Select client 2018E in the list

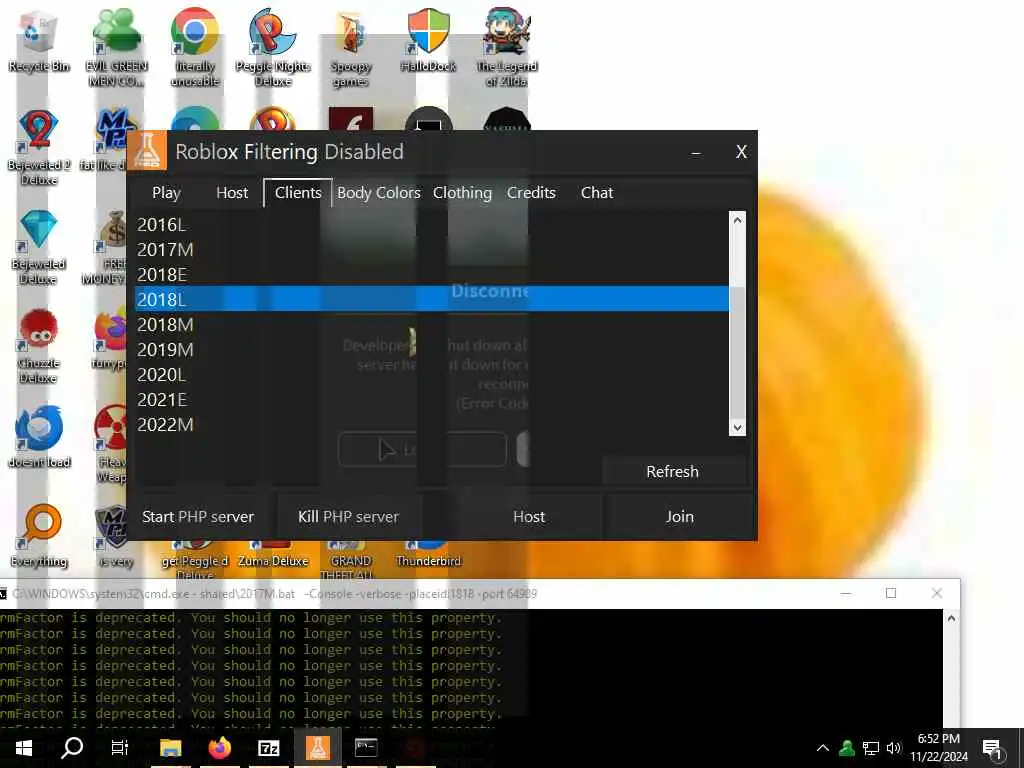coord(432,274)
